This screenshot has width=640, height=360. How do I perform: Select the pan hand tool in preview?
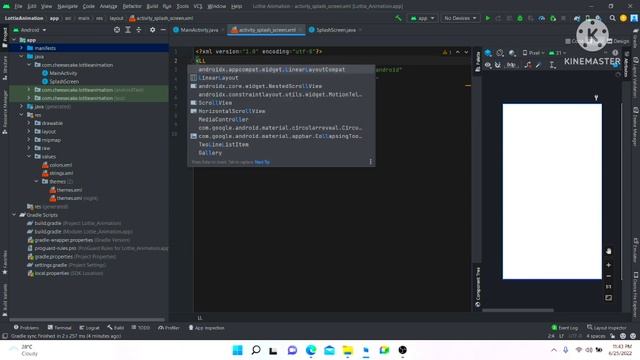(x=609, y=251)
